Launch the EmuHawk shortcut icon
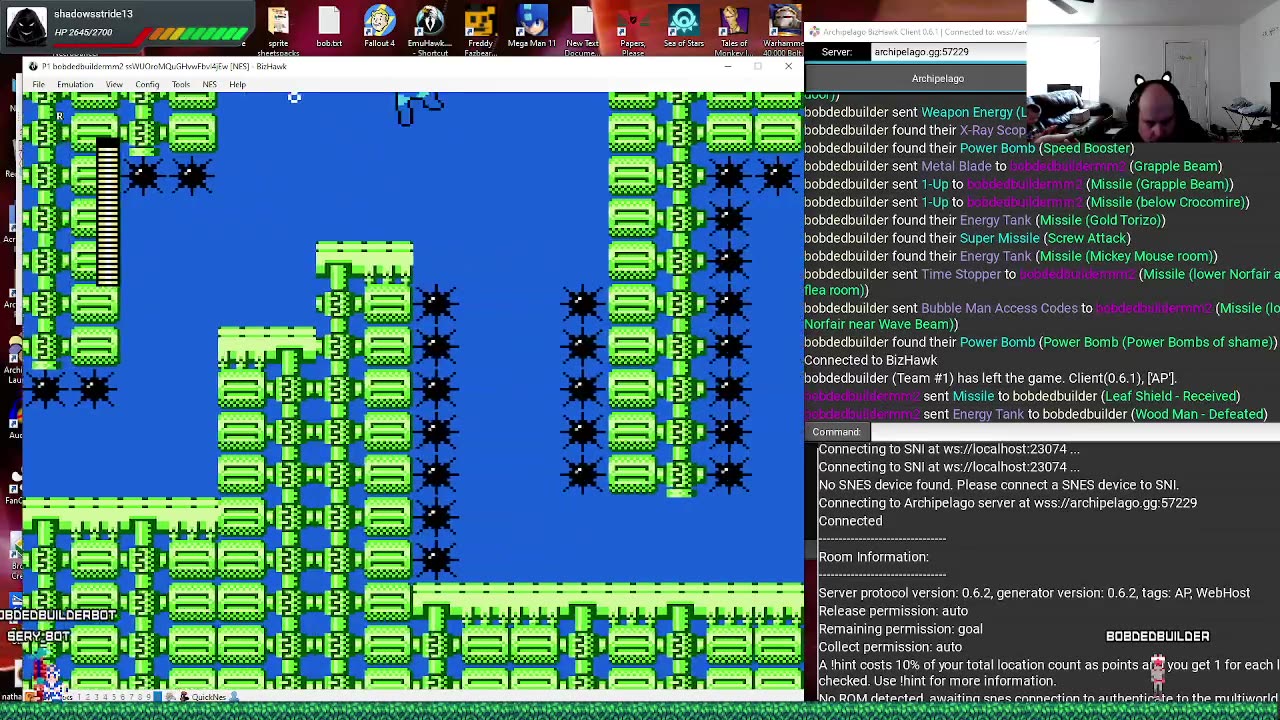 point(429,30)
